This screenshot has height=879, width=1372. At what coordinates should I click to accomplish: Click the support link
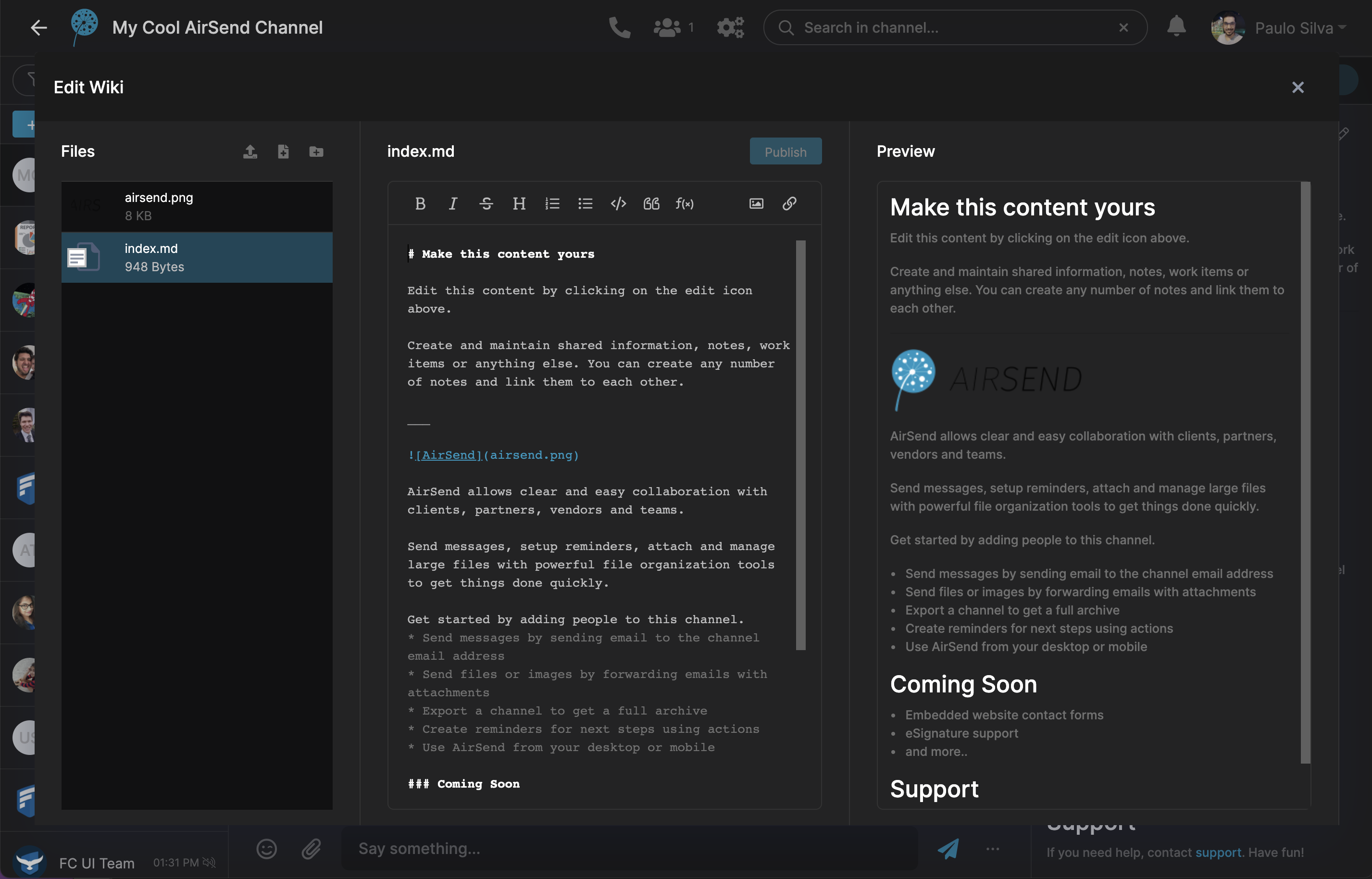pyautogui.click(x=1218, y=852)
